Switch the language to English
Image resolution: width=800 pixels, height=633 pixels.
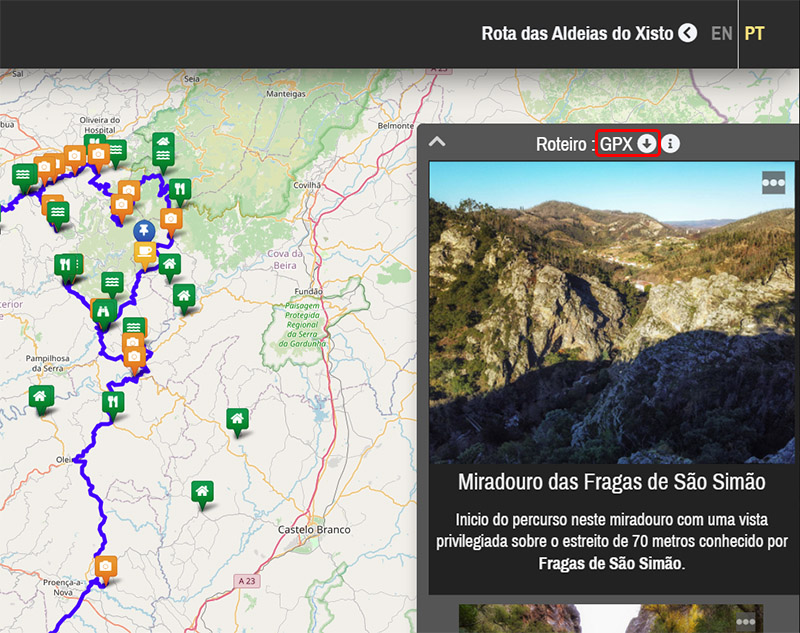(721, 34)
